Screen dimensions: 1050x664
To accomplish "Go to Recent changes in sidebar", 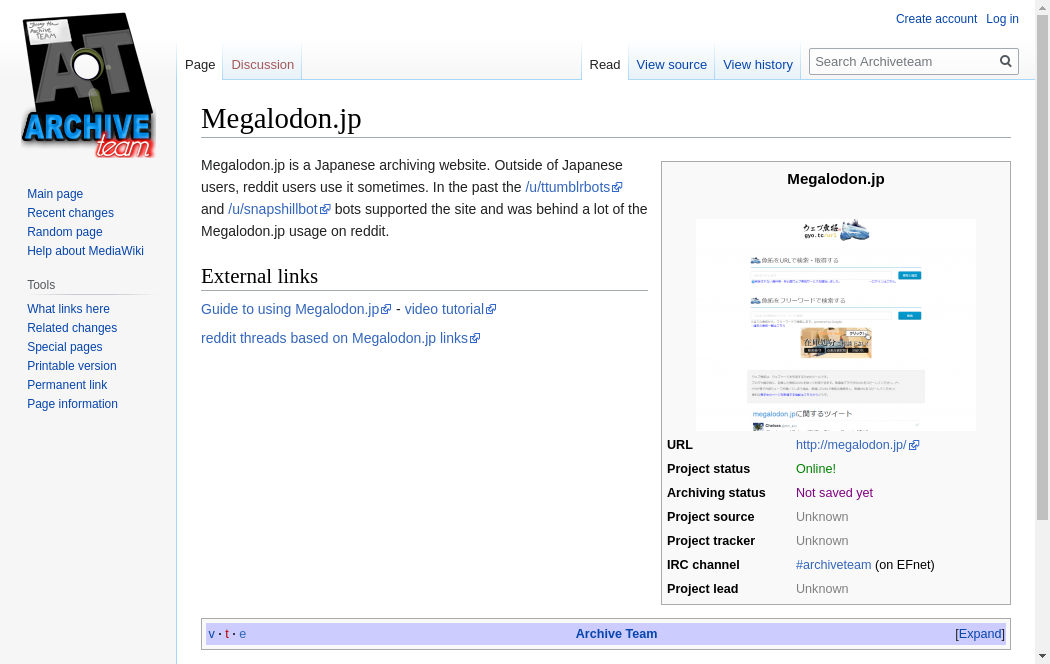I will pyautogui.click(x=70, y=213).
